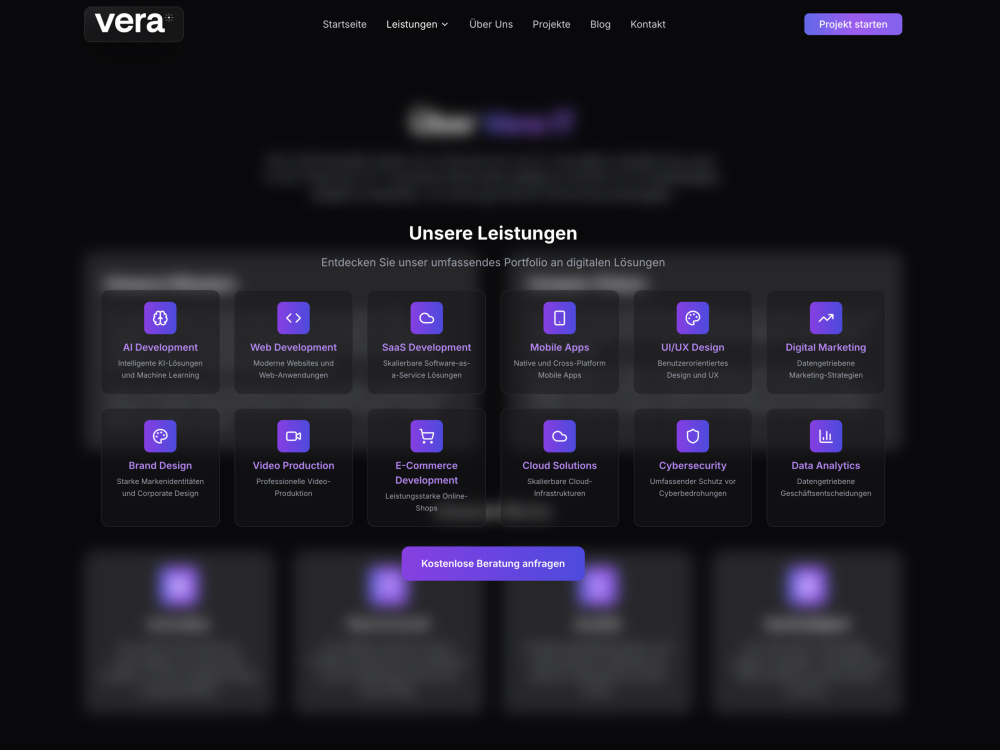The height and width of the screenshot is (750, 1000).
Task: Click the UI/UX Design palette icon
Action: [693, 318]
